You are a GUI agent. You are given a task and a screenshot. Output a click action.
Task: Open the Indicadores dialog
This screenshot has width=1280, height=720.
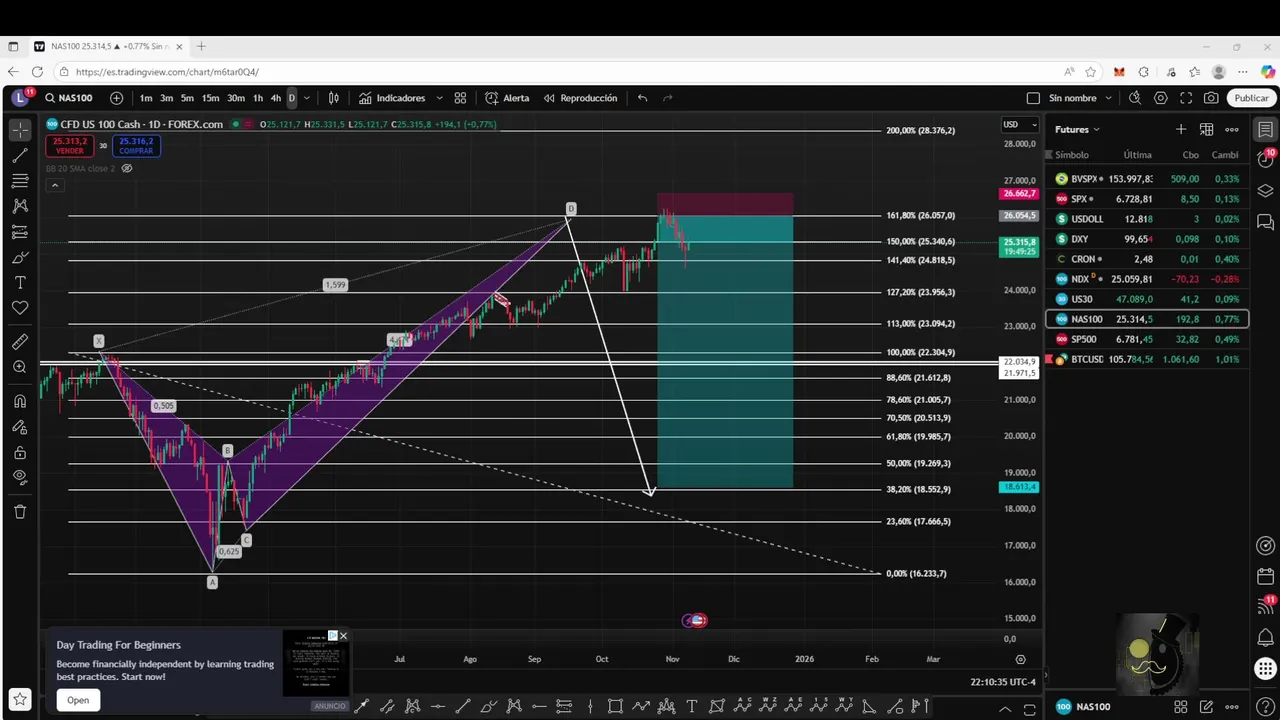click(392, 98)
